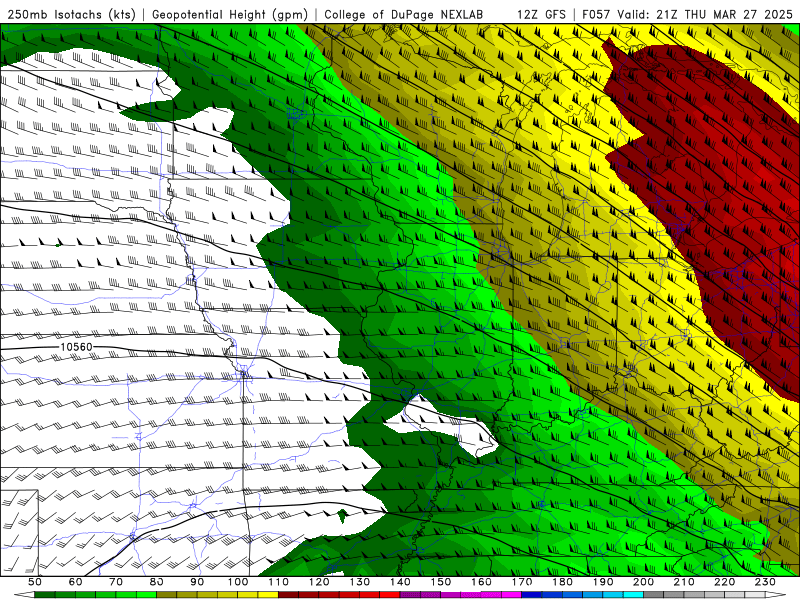Click the '120' colorbar tick label

pyautogui.click(x=319, y=582)
